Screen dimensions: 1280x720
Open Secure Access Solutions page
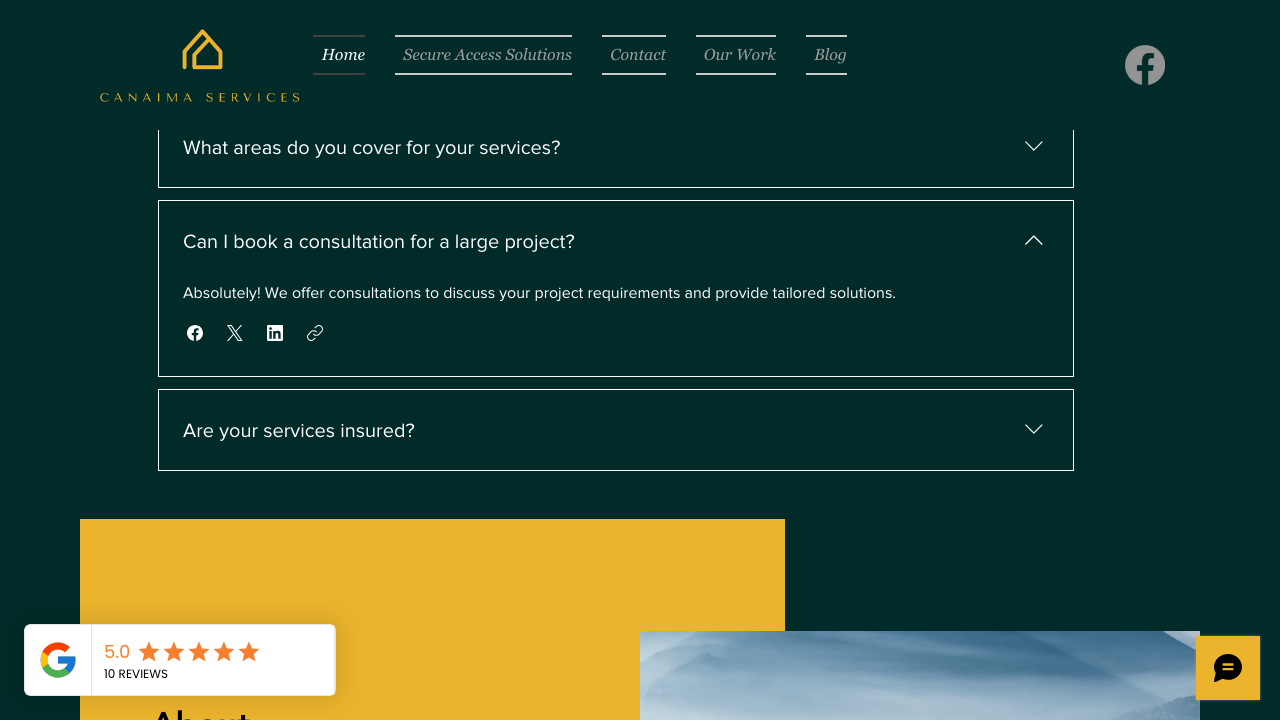point(487,54)
